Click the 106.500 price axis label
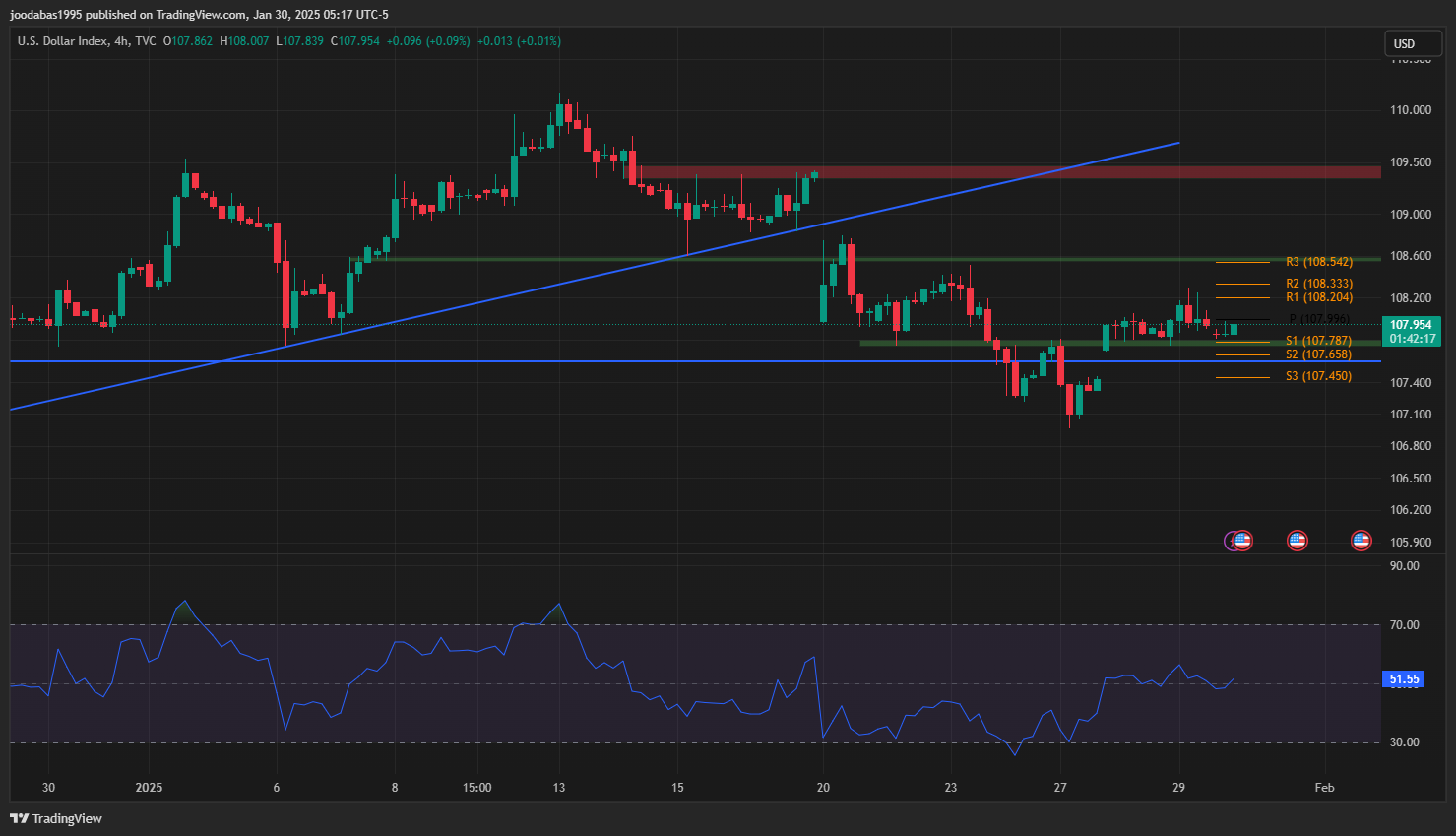The height and width of the screenshot is (836, 1456). [x=1411, y=479]
